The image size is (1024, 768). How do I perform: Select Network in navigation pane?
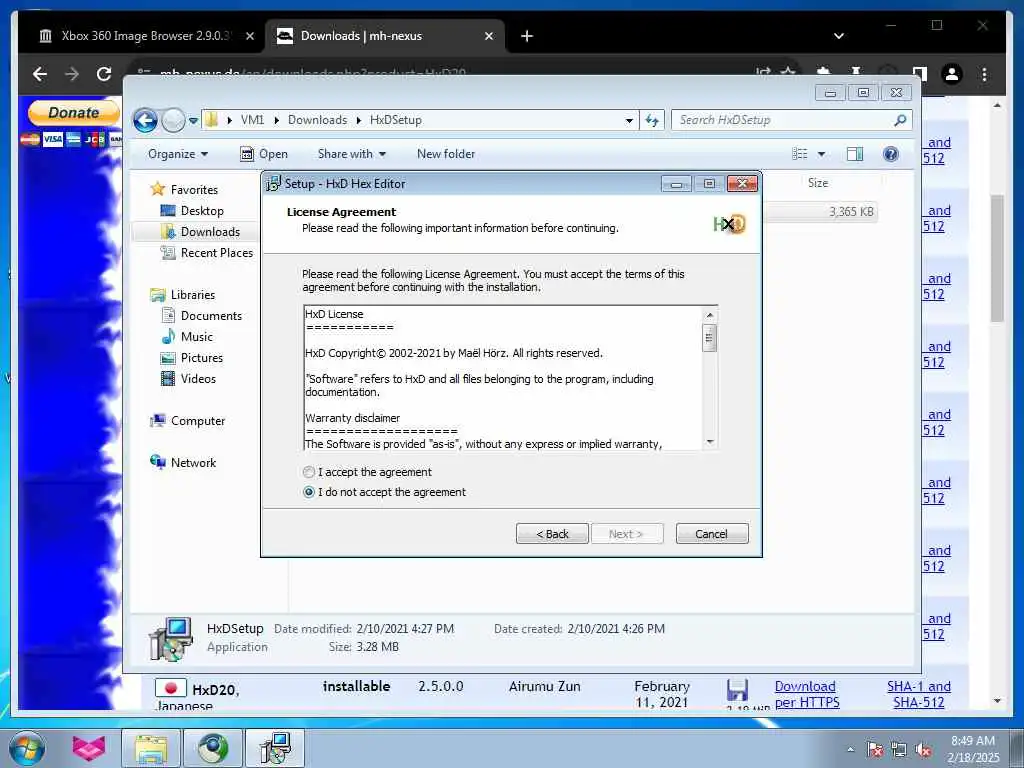pos(193,462)
